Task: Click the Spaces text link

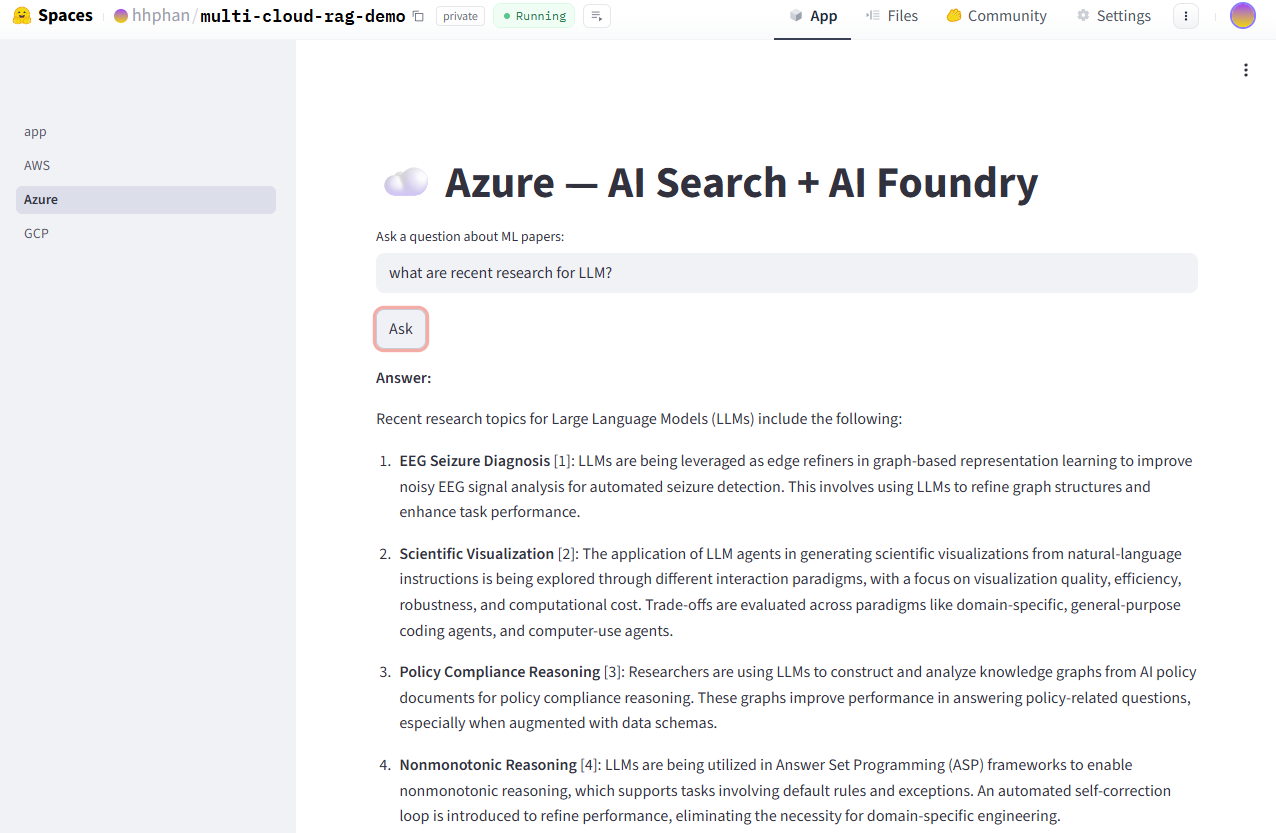Action: (65, 16)
